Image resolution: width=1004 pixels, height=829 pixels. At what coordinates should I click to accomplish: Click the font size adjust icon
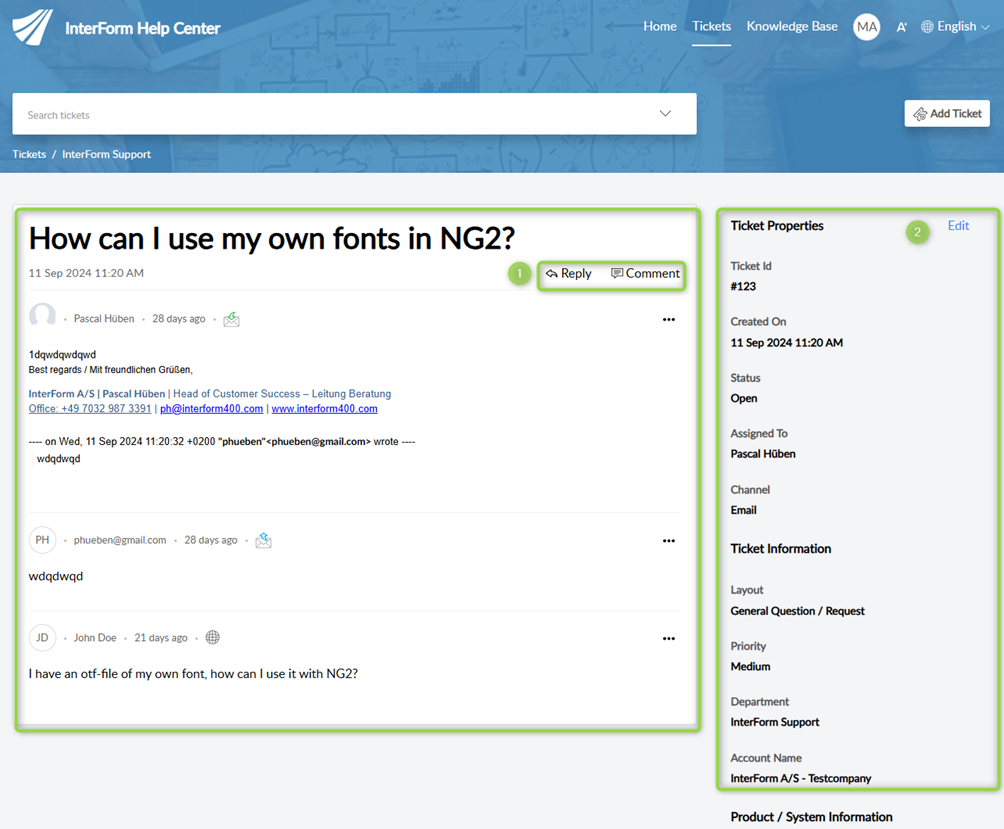(902, 27)
